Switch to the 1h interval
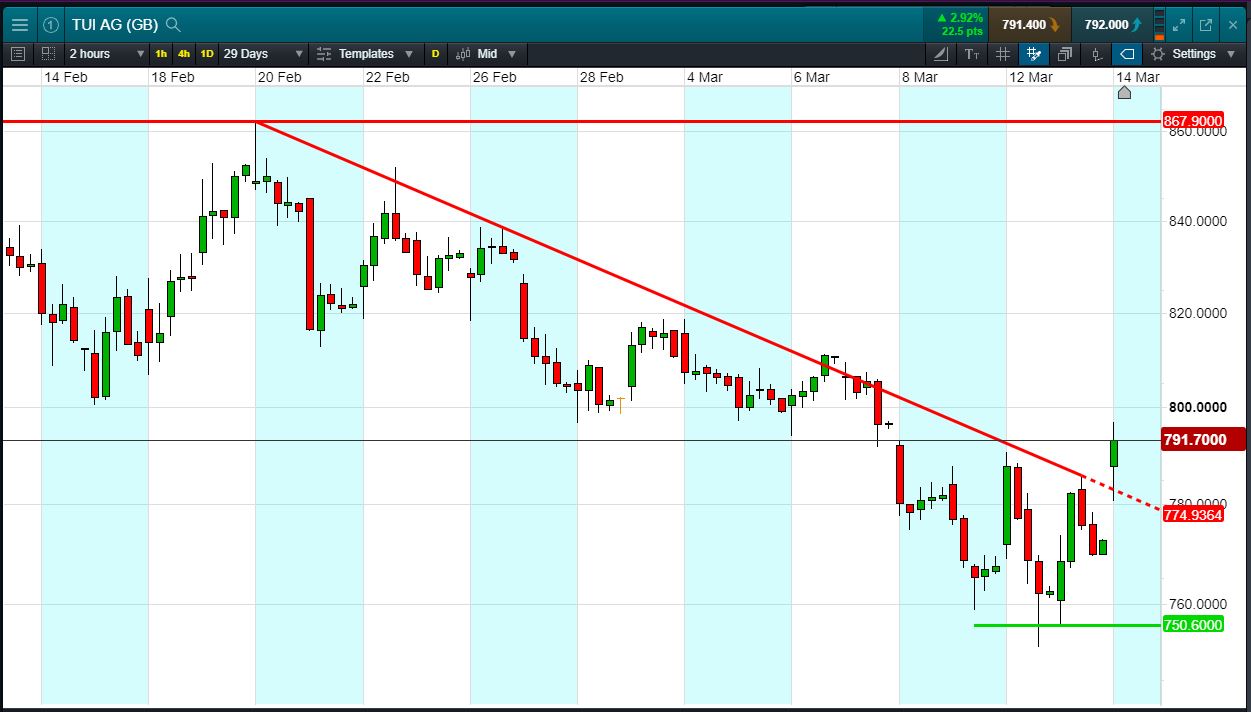 161,54
